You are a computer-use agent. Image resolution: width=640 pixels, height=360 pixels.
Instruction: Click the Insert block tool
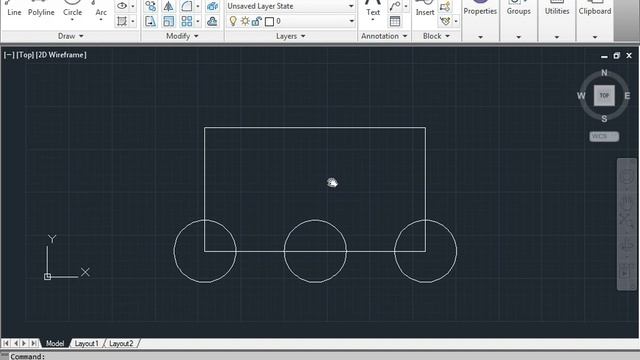(425, 9)
